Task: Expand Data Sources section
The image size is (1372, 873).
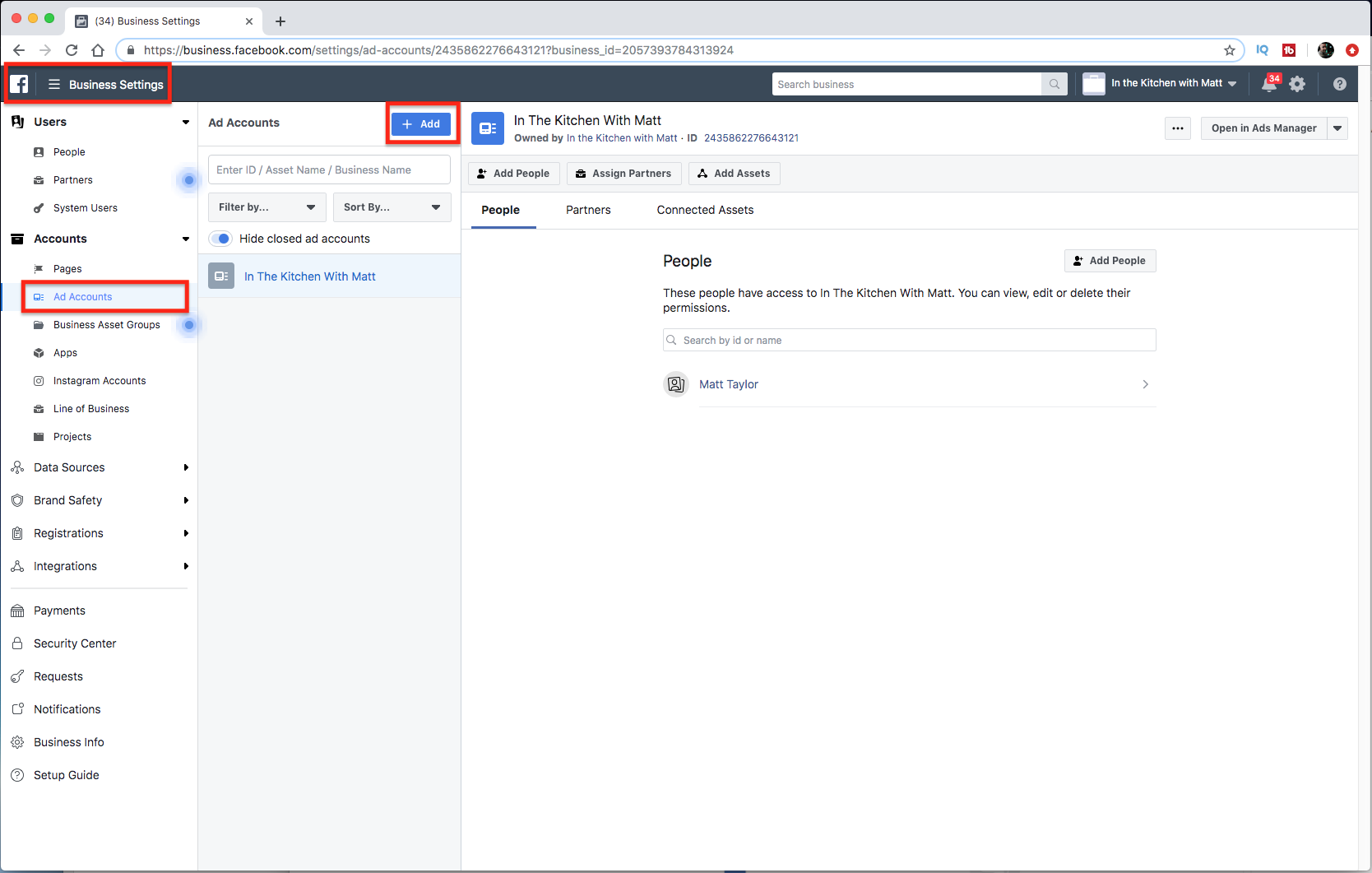Action: point(186,467)
